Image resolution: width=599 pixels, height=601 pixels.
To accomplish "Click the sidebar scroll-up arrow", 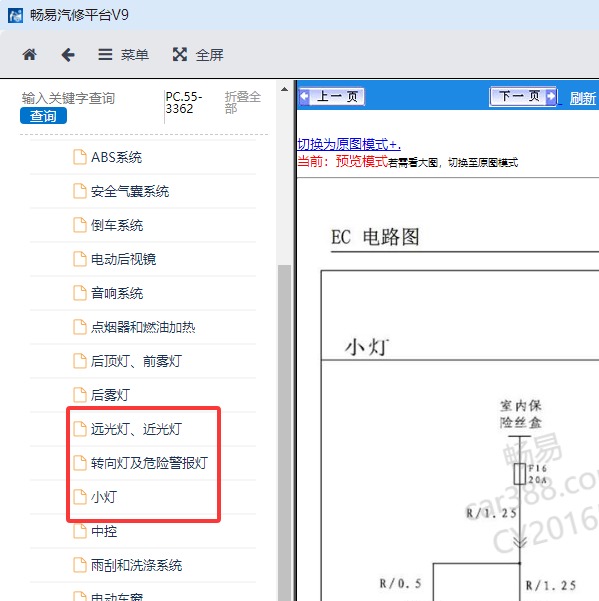I will pos(284,89).
